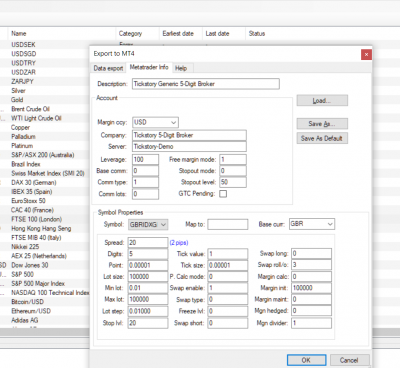
Task: Click the Company input field
Action: 189,135
